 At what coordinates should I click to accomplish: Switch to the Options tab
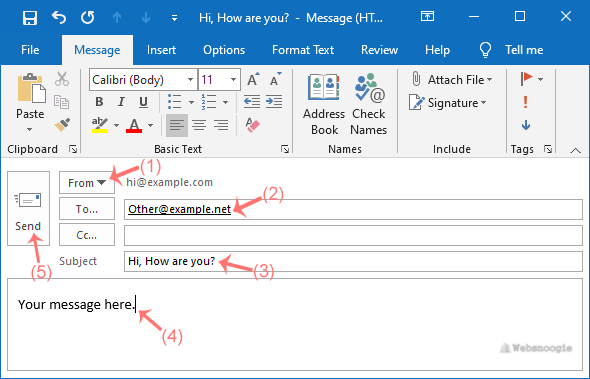[224, 50]
